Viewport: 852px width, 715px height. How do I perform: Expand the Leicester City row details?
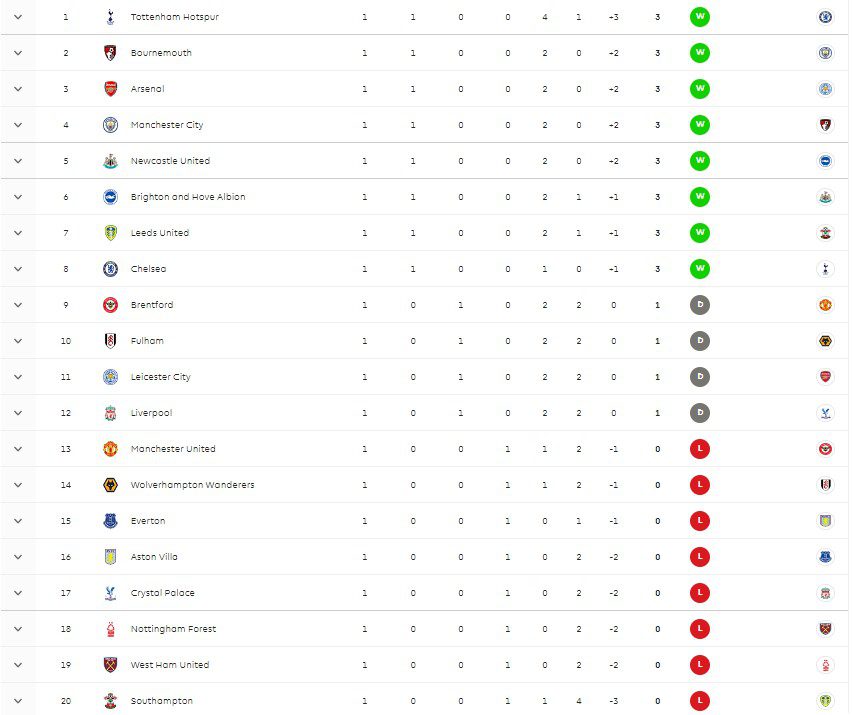(x=18, y=377)
